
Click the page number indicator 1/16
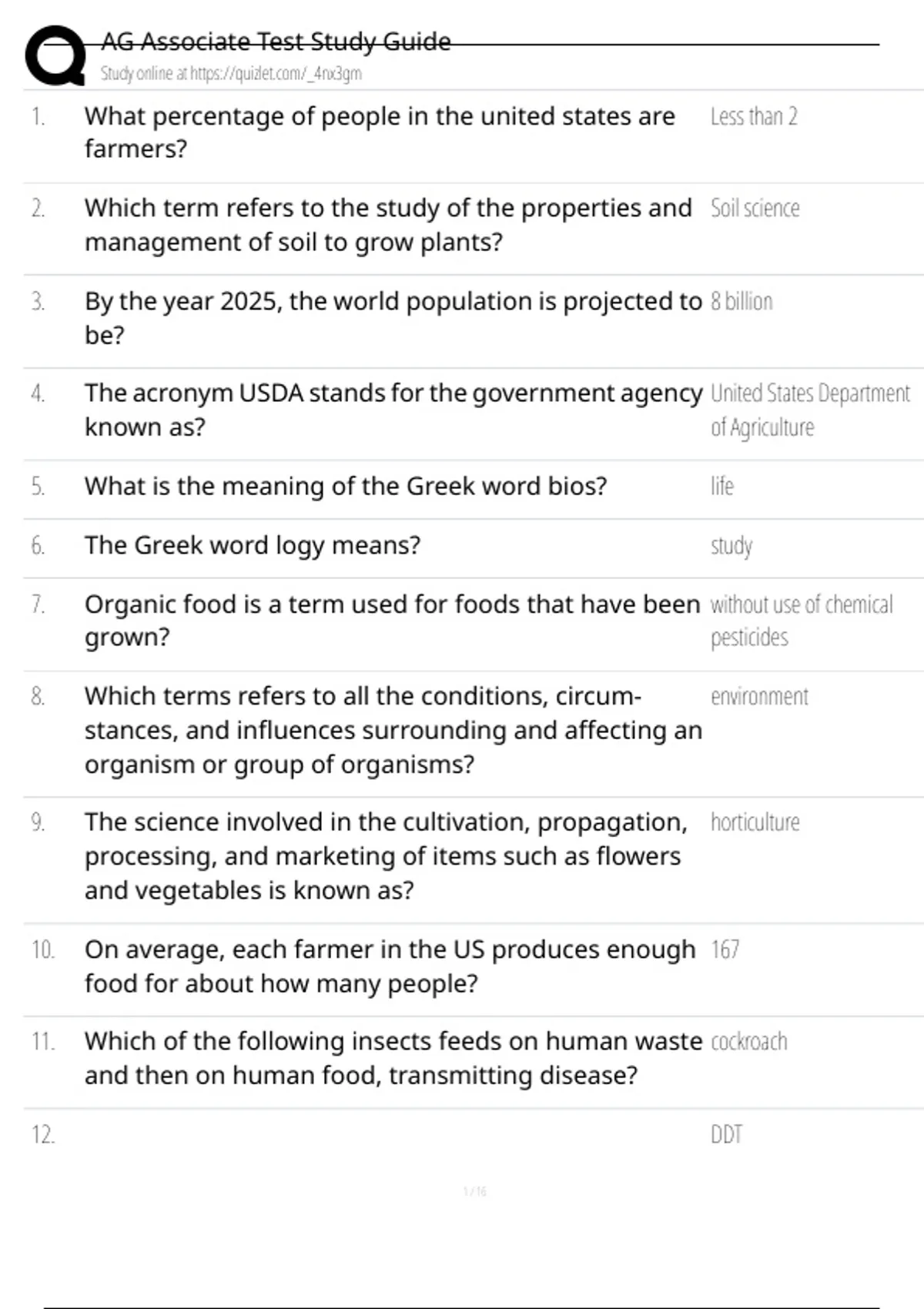tap(474, 1192)
